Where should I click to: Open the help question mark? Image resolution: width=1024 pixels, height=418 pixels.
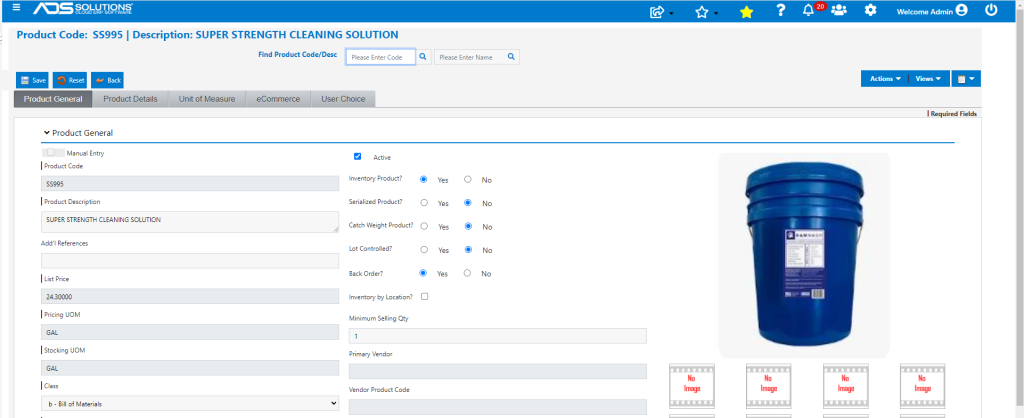click(x=780, y=10)
